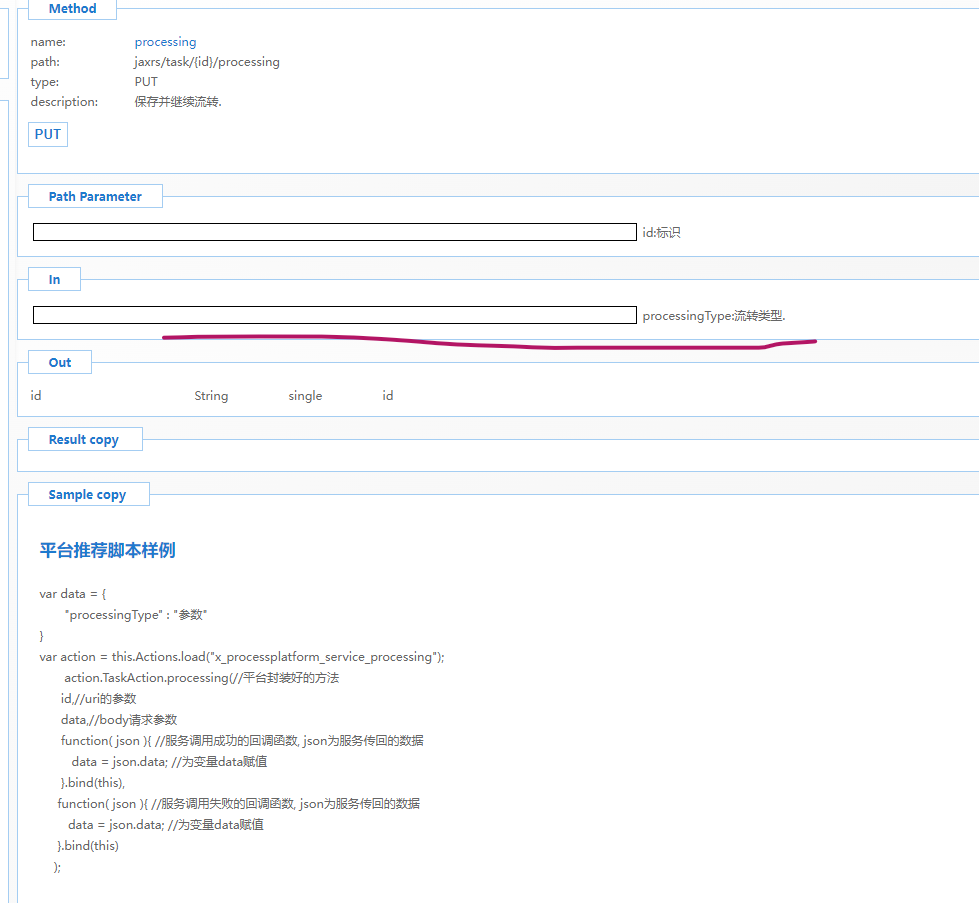
Task: Open the processing method name link
Action: tap(165, 42)
